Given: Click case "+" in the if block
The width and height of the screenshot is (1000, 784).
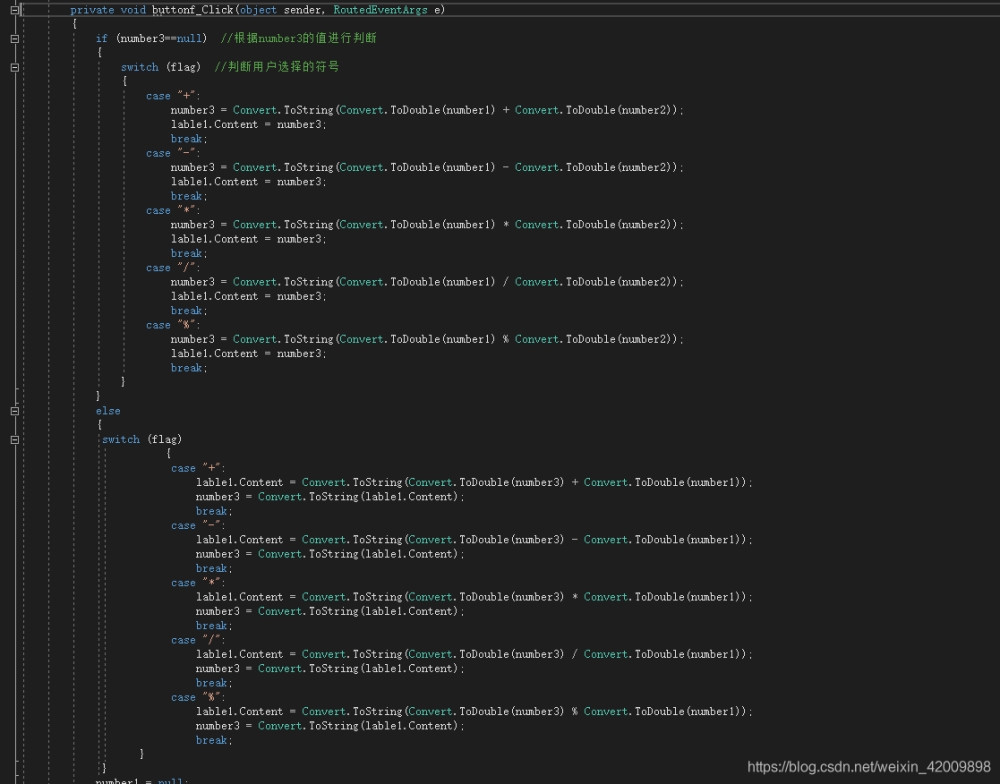Looking at the screenshot, I should [x=173, y=96].
